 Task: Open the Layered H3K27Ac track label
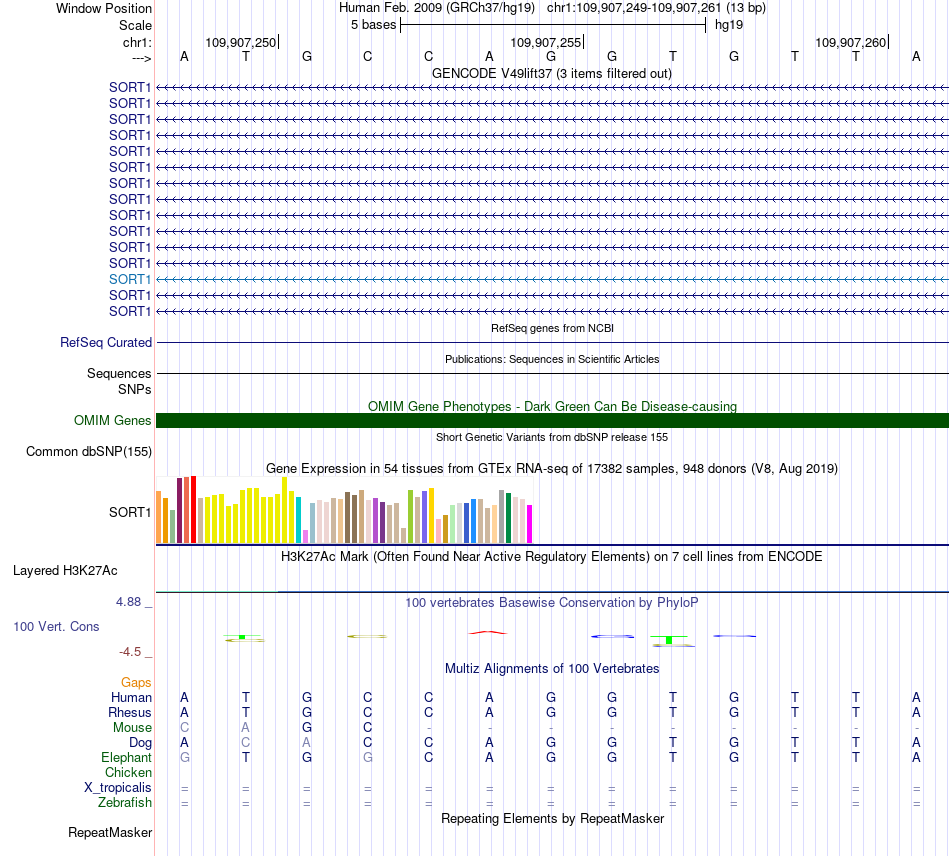65,571
